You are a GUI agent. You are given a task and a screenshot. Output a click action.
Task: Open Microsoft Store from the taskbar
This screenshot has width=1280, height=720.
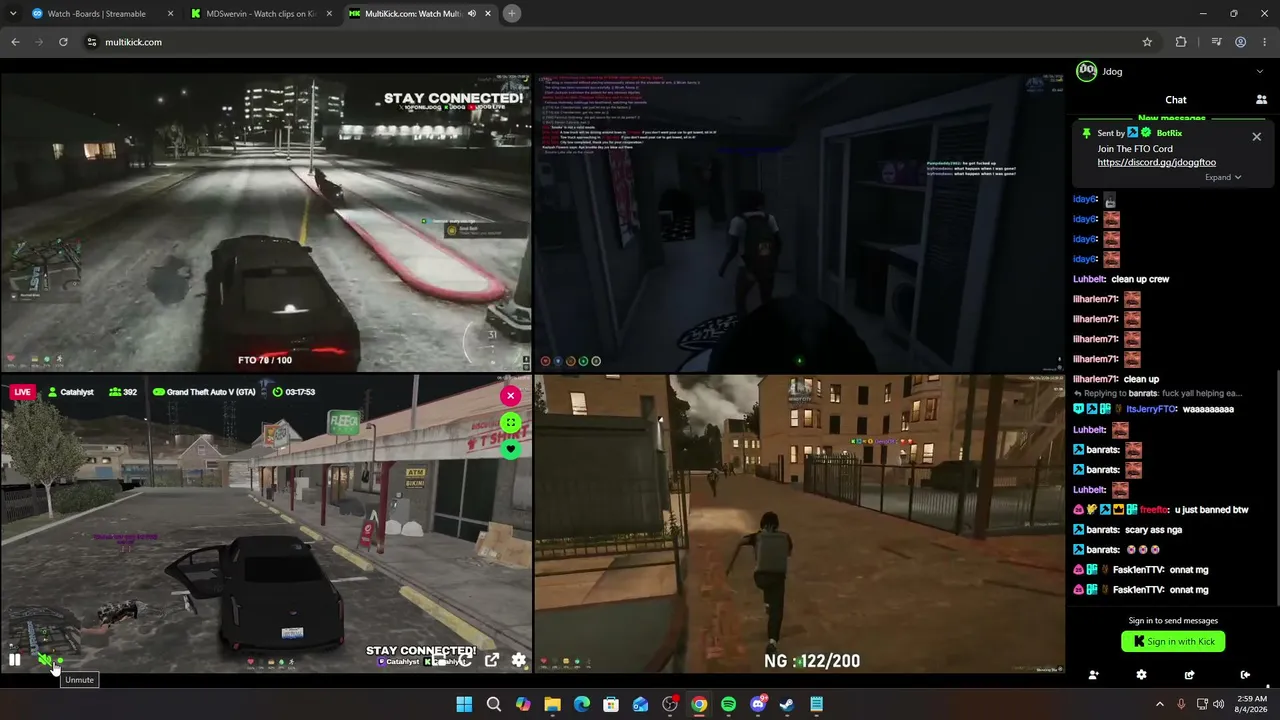pyautogui.click(x=611, y=704)
